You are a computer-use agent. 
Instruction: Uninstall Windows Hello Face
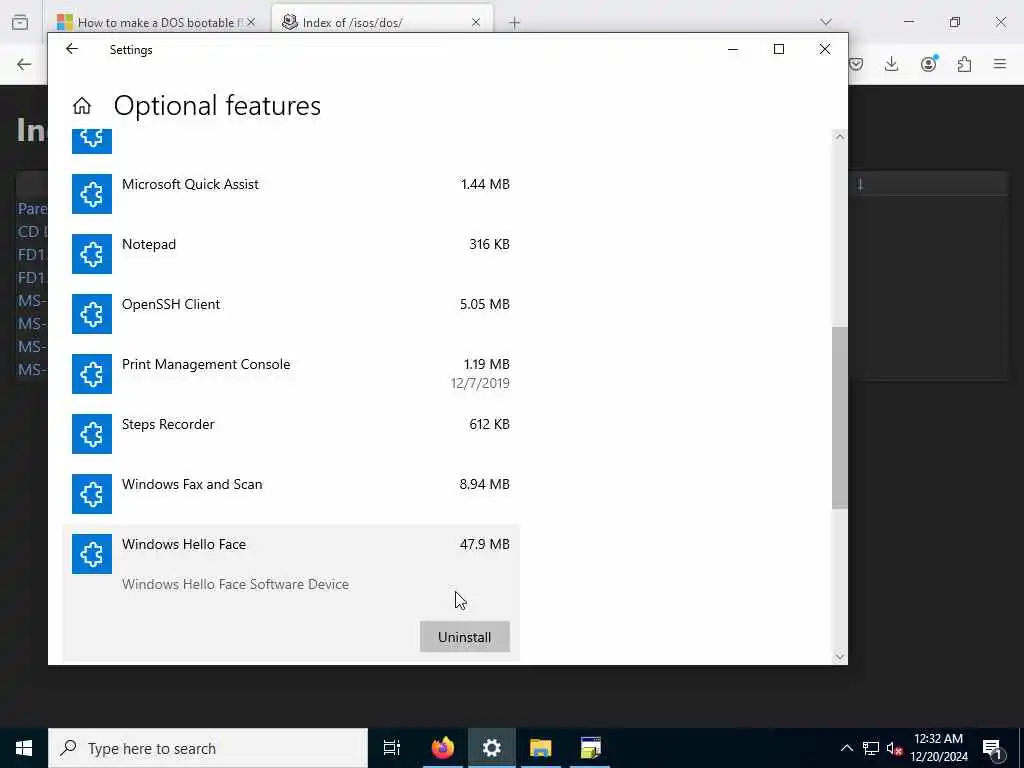[x=464, y=637]
